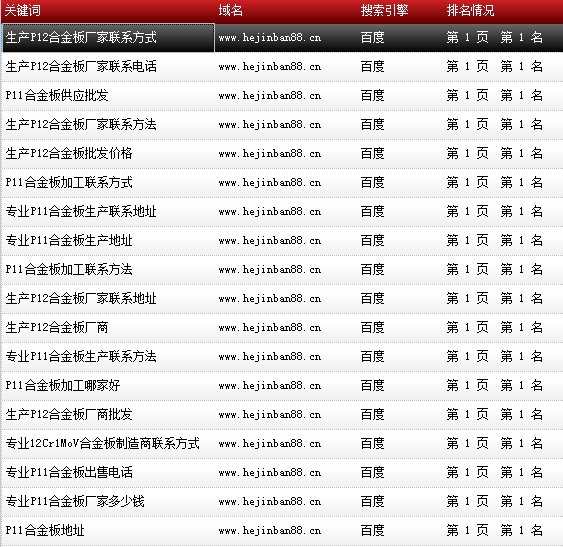Select keyword P11合金板加工联系方式
Image resolution: width=563 pixels, height=547 pixels.
(x=69, y=182)
